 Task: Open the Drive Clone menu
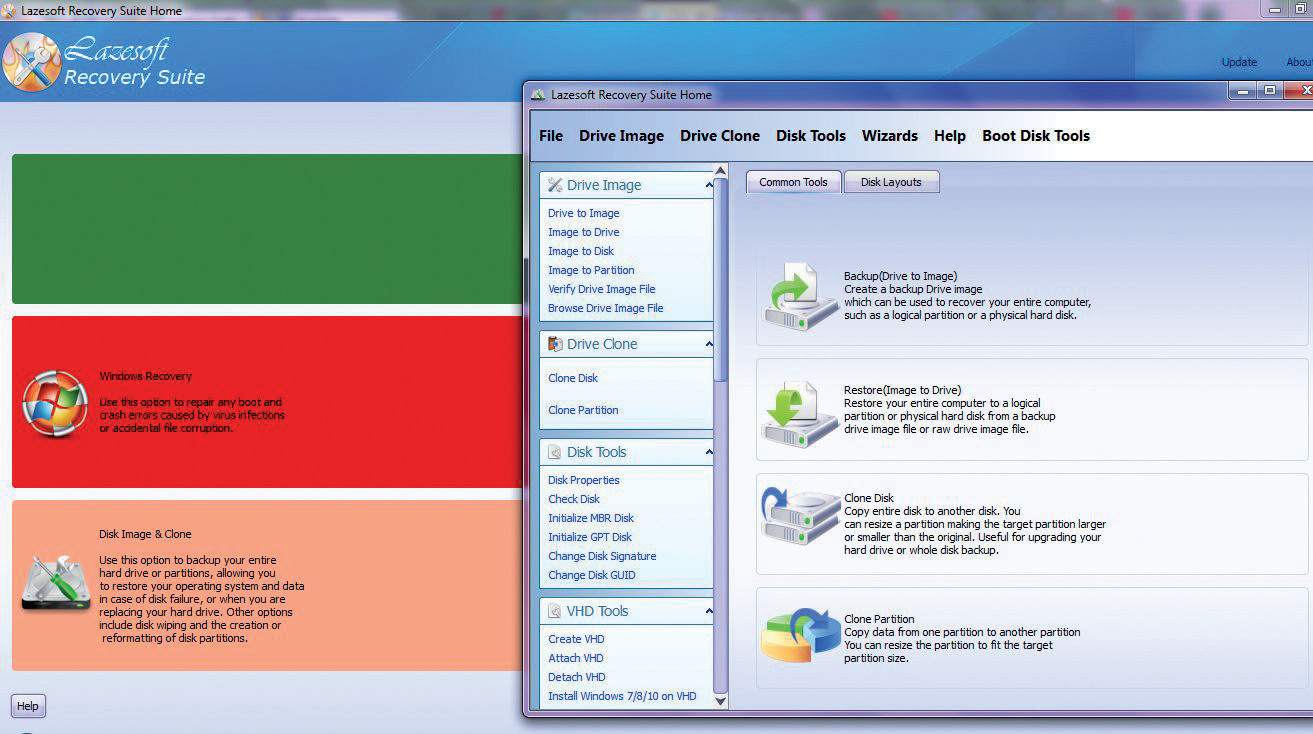(x=720, y=136)
